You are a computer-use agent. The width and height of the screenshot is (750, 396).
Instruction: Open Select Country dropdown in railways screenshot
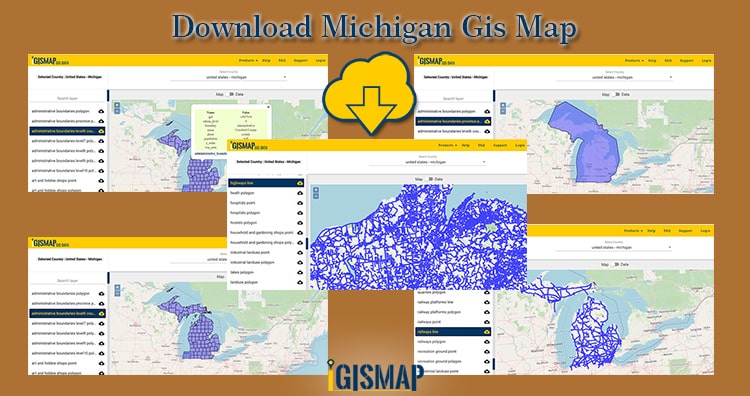coord(613,247)
